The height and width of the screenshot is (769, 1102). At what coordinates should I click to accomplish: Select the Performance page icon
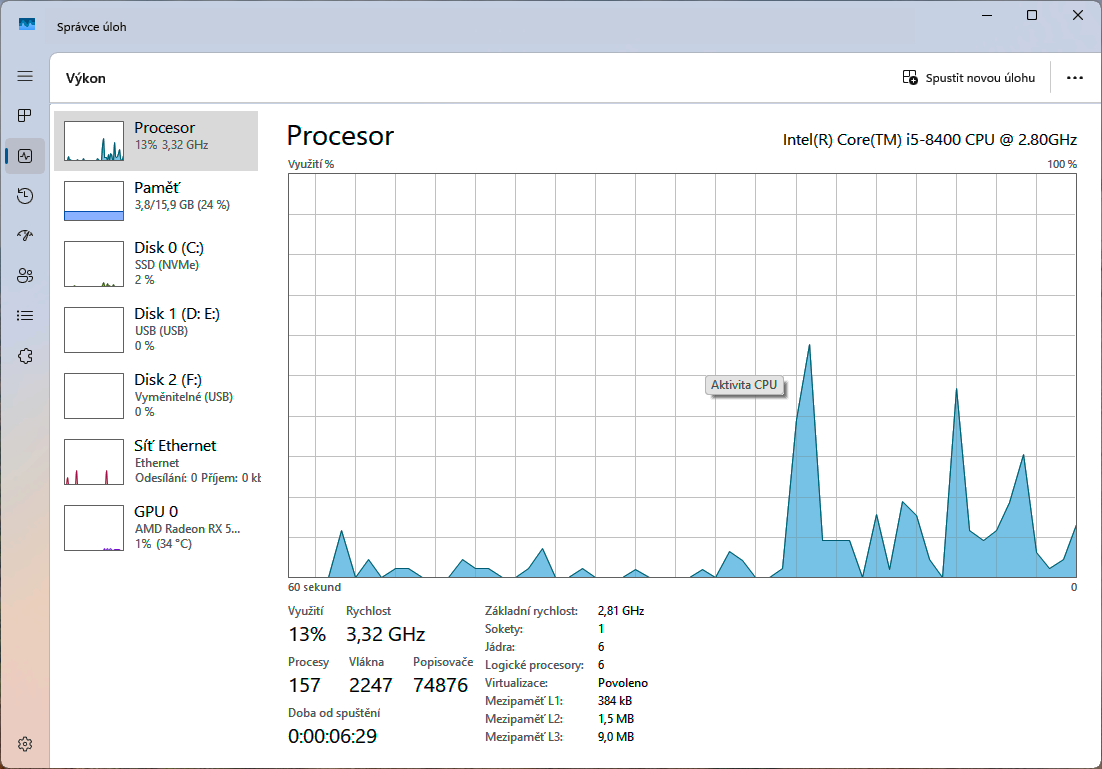click(x=25, y=156)
